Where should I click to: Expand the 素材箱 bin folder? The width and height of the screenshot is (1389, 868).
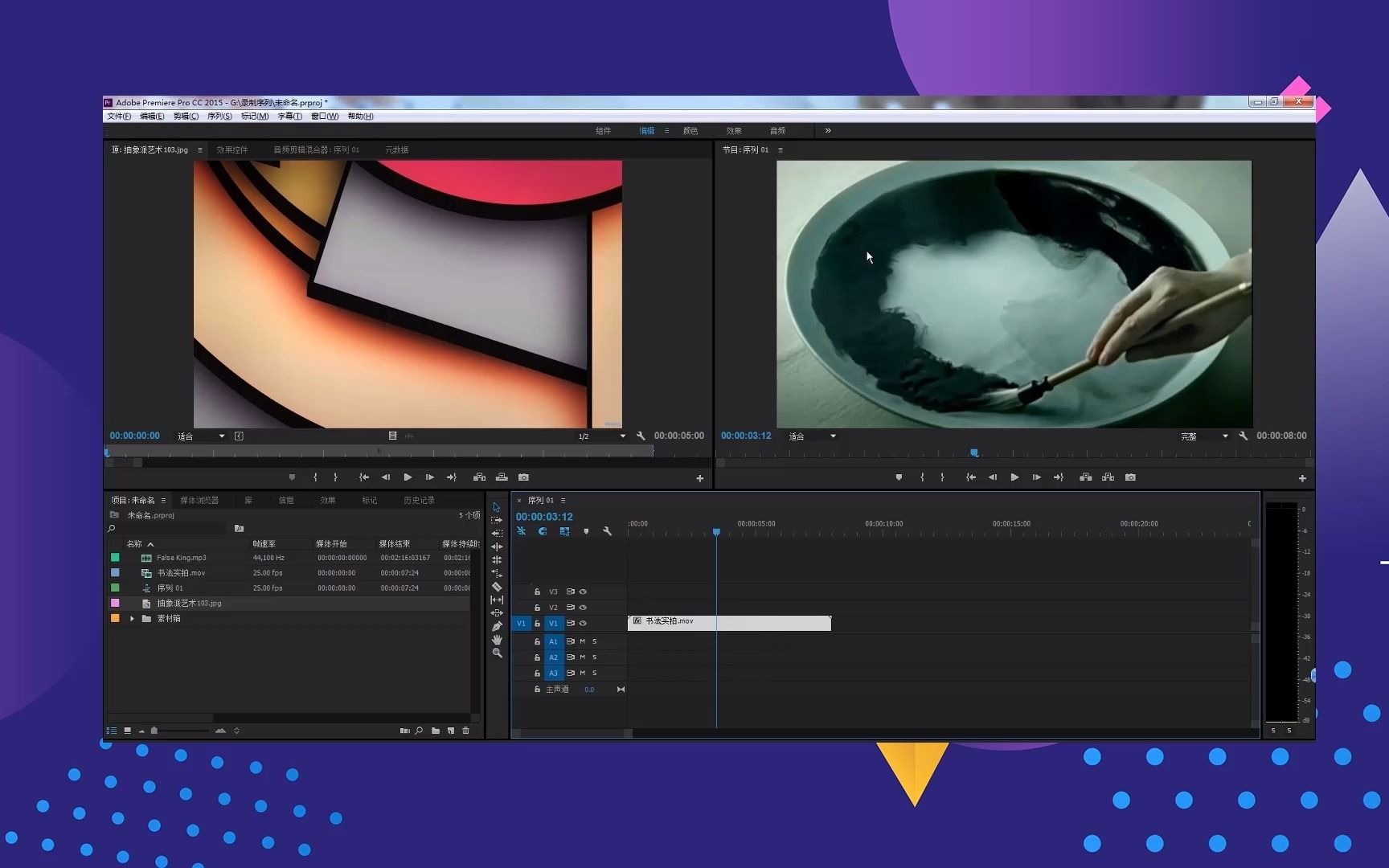point(132,619)
